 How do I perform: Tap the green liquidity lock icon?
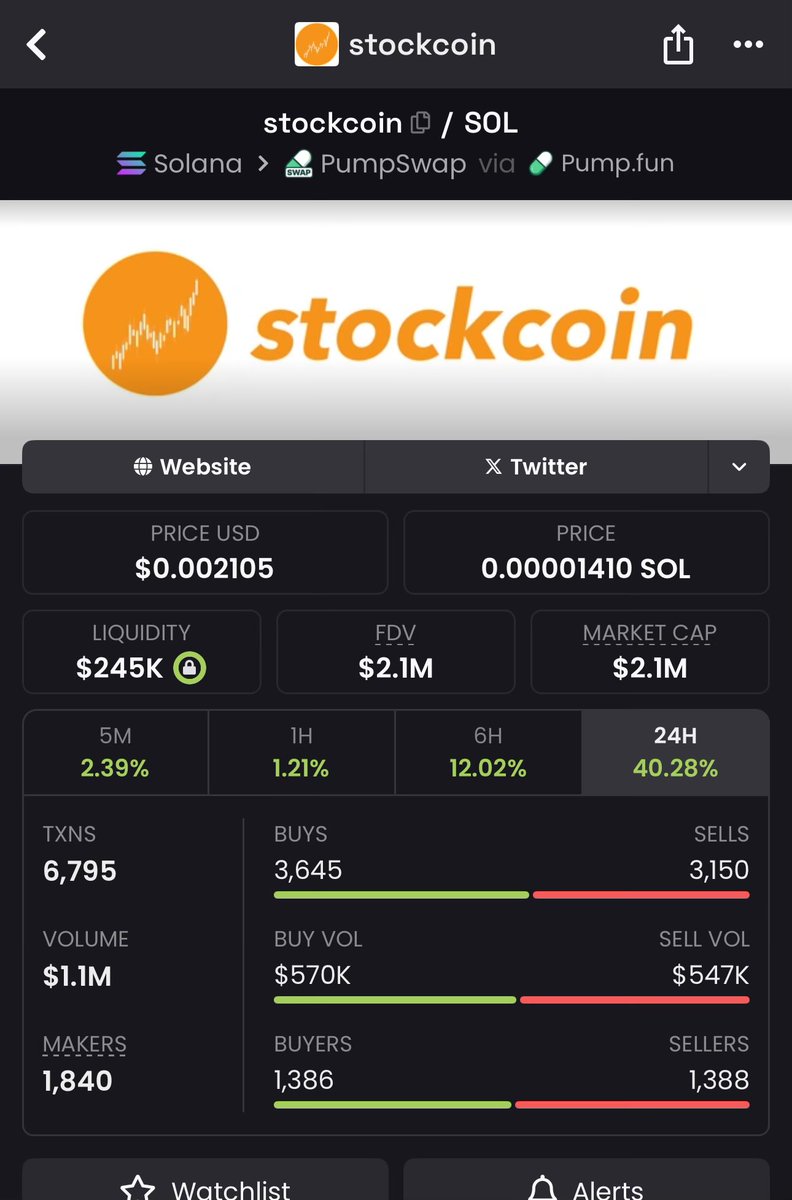pyautogui.click(x=189, y=668)
